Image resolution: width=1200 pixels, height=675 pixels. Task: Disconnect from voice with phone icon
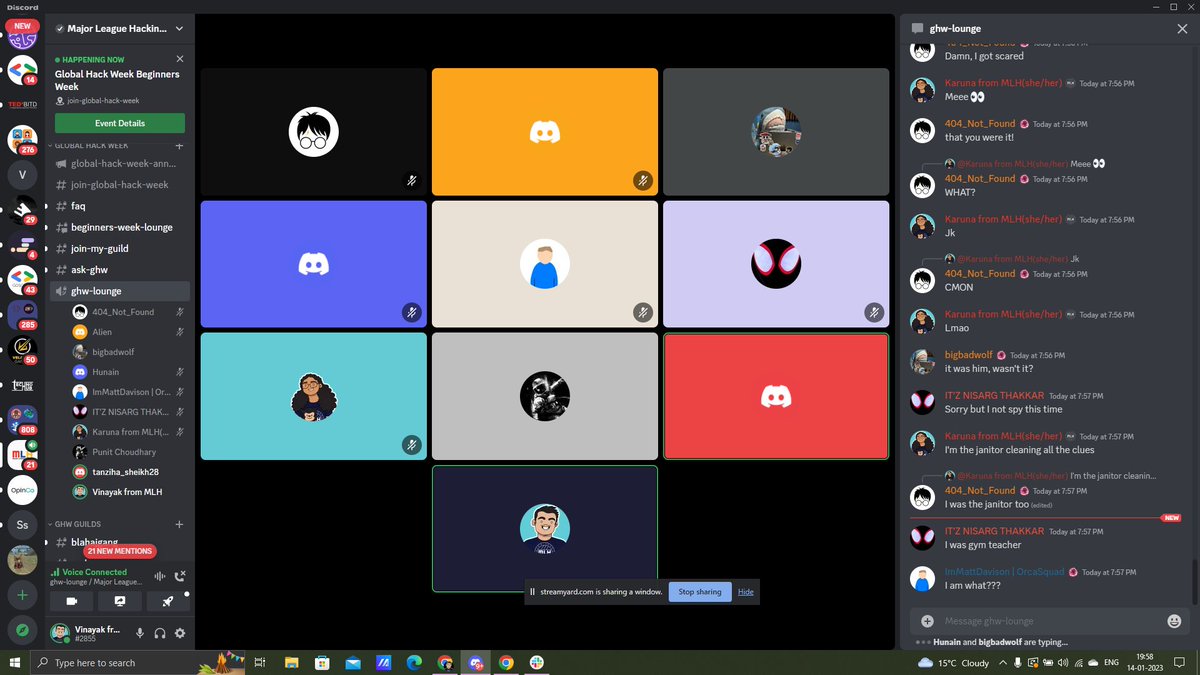pos(180,576)
